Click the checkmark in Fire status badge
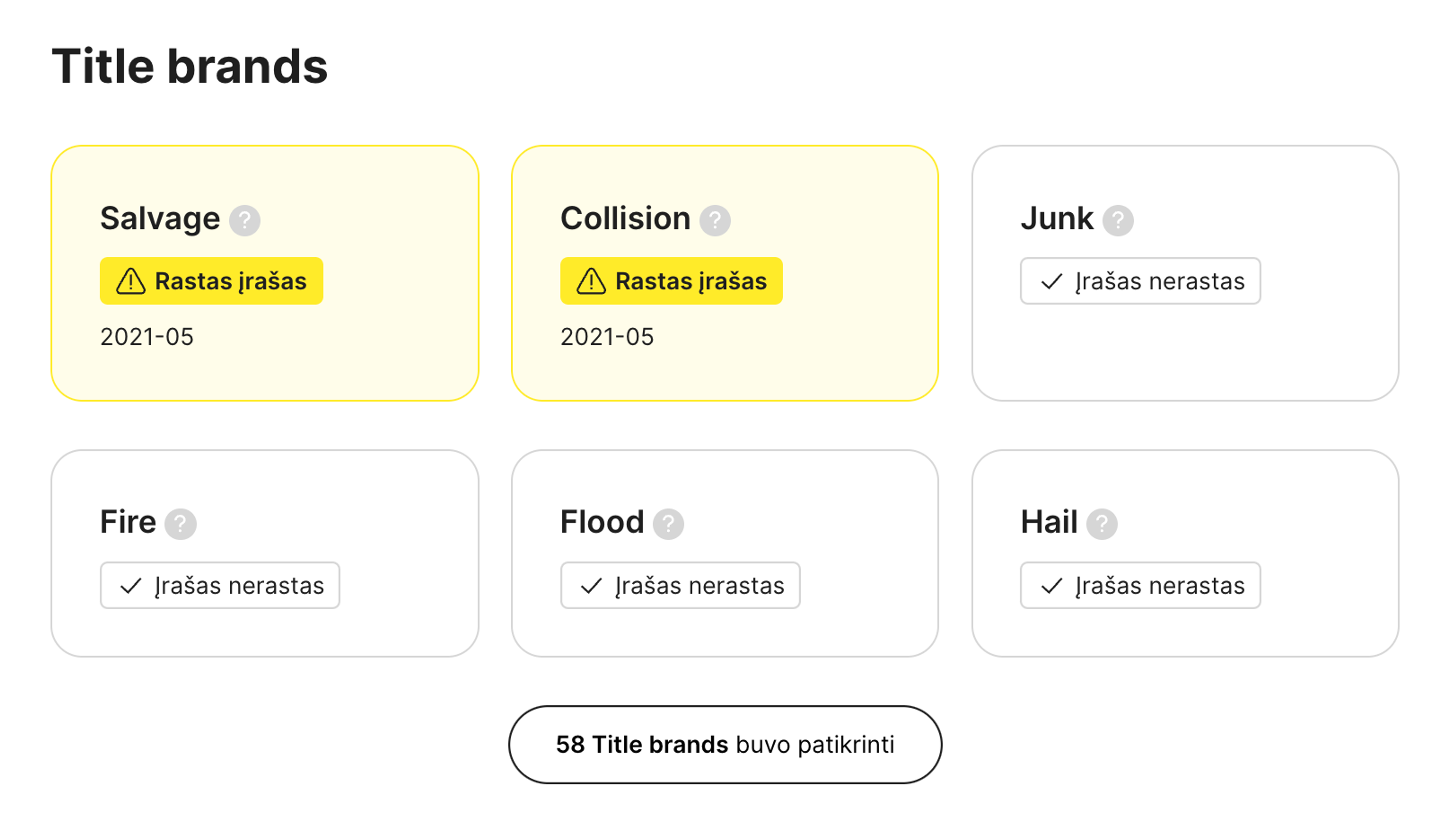1456x819 pixels. point(130,585)
